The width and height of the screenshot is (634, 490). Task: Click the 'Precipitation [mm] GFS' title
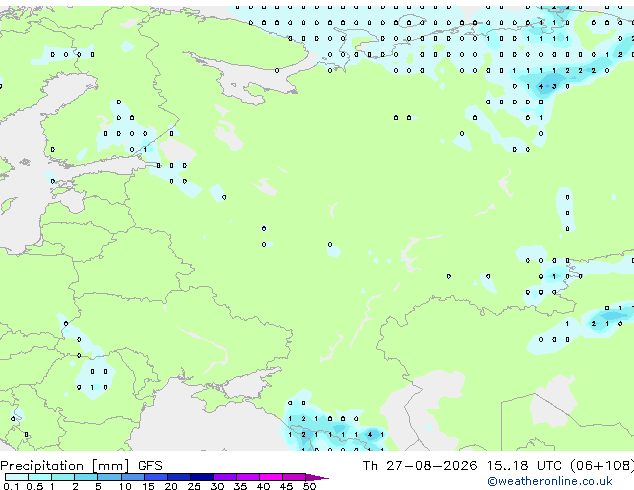(x=81, y=466)
